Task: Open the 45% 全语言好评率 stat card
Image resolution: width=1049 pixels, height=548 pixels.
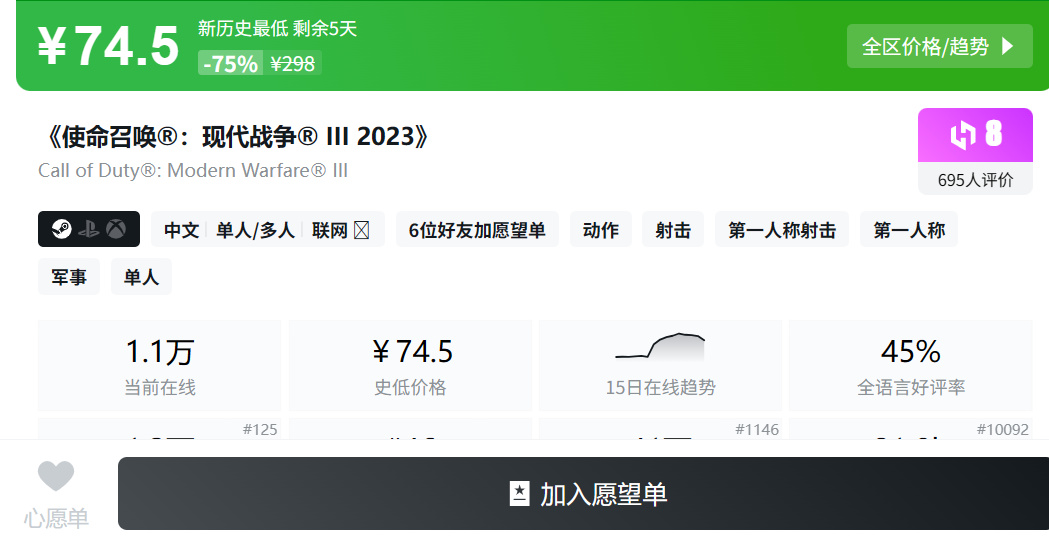Action: pyautogui.click(x=911, y=365)
